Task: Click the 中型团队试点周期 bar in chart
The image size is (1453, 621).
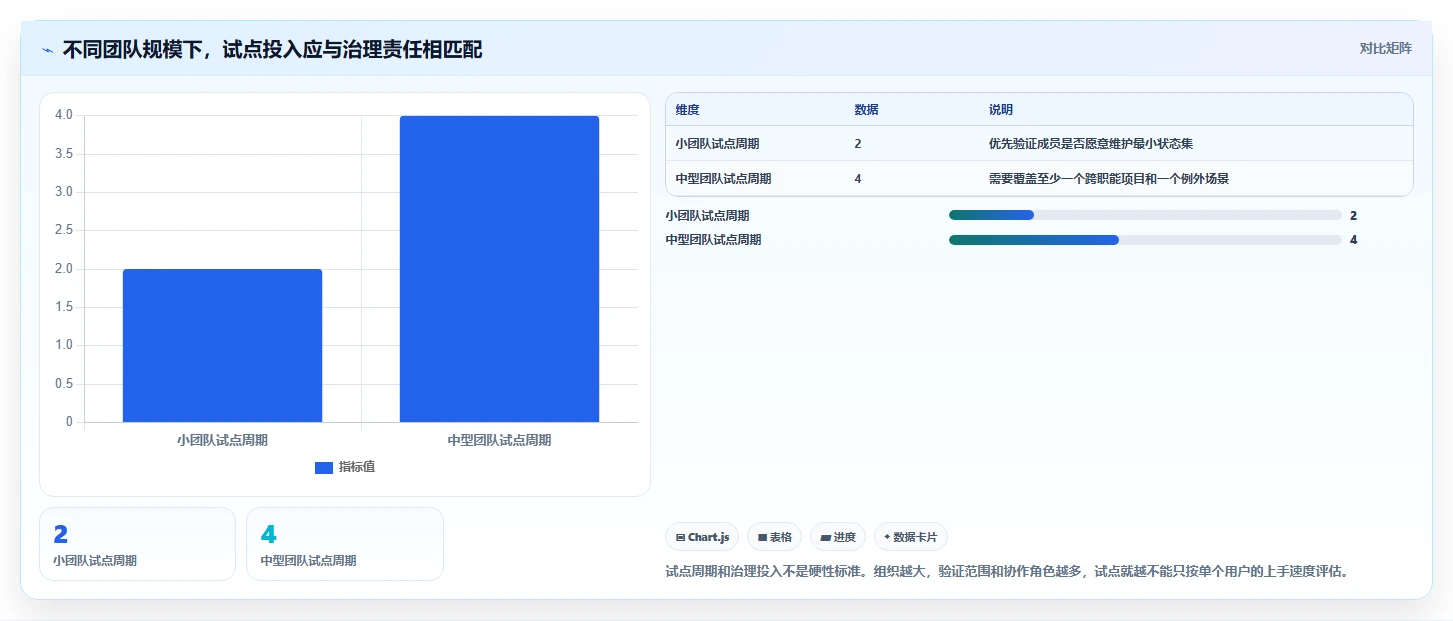Action: click(499, 269)
